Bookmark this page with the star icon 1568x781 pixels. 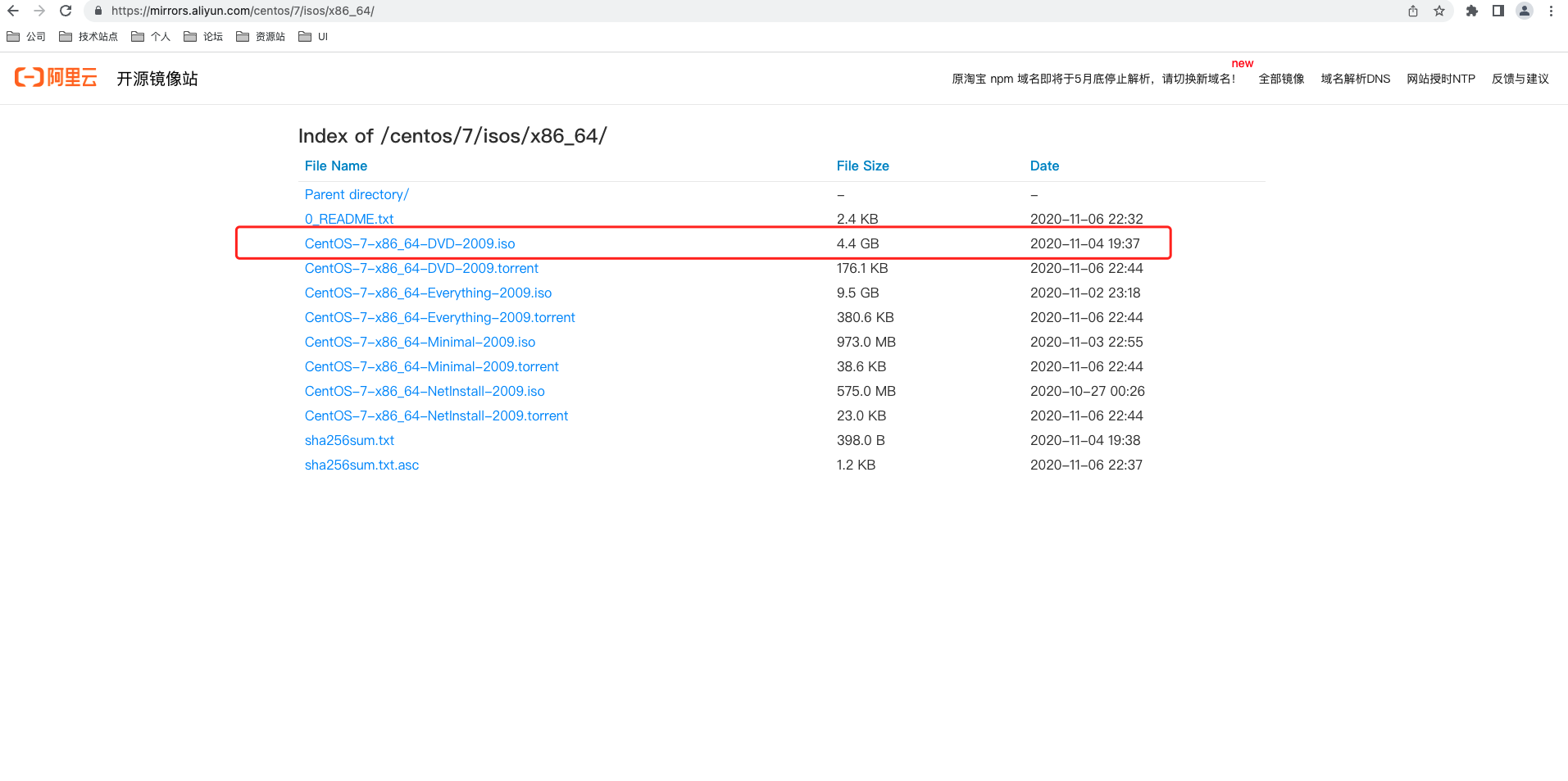pos(1439,11)
